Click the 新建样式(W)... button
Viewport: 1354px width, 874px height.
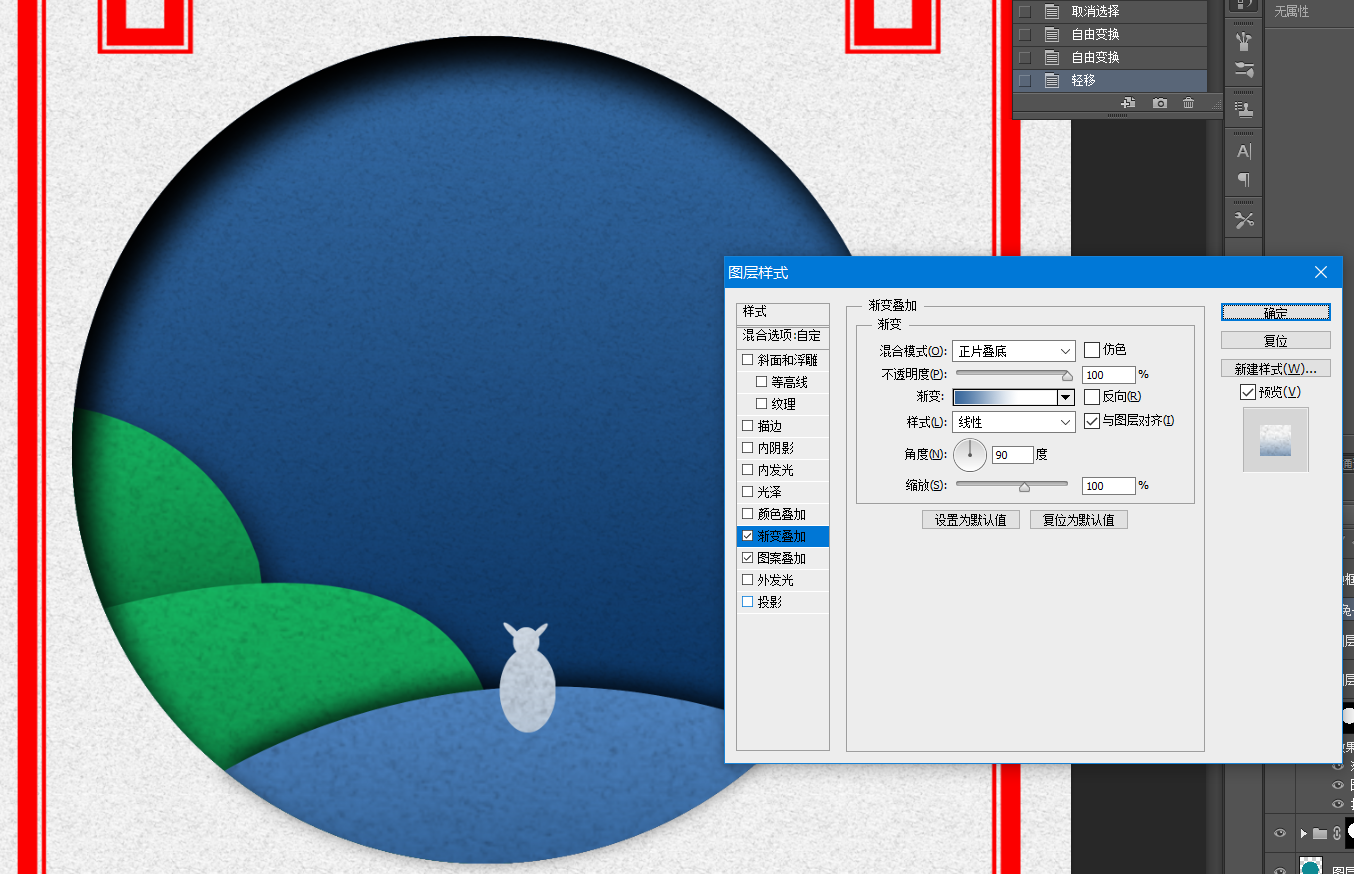(x=1276, y=369)
